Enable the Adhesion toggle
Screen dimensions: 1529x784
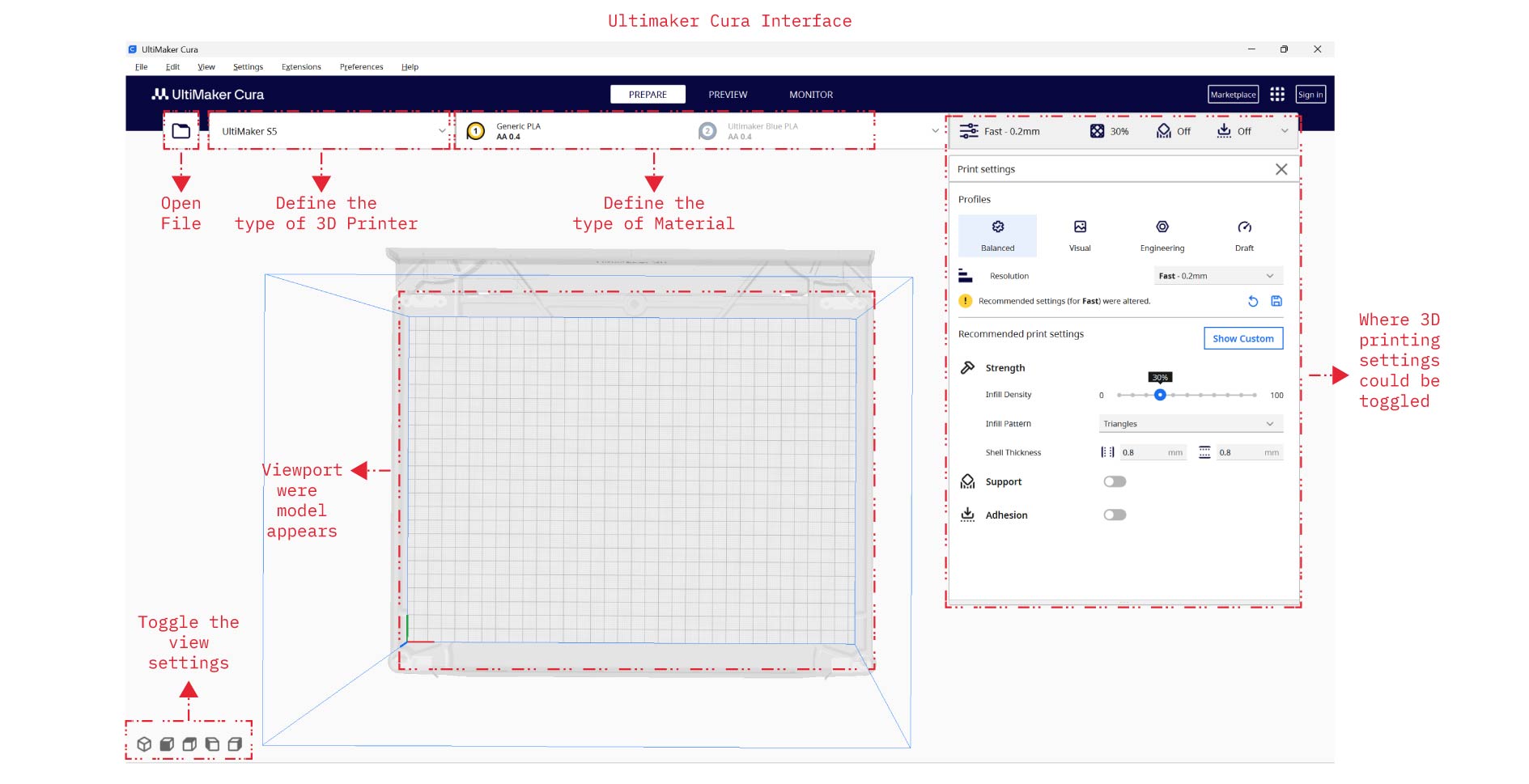1115,515
